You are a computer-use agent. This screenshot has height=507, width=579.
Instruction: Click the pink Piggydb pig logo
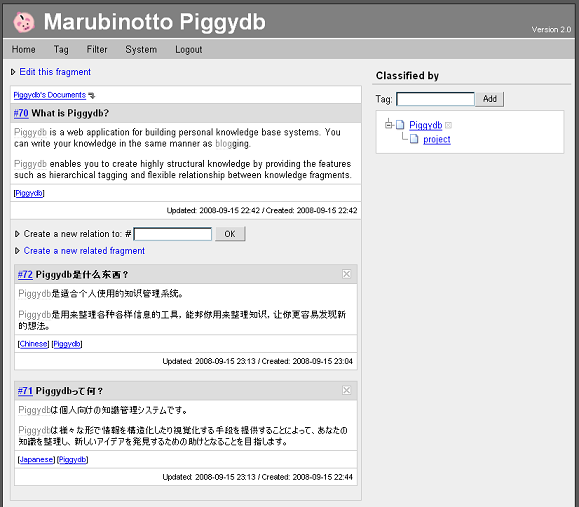(24, 22)
